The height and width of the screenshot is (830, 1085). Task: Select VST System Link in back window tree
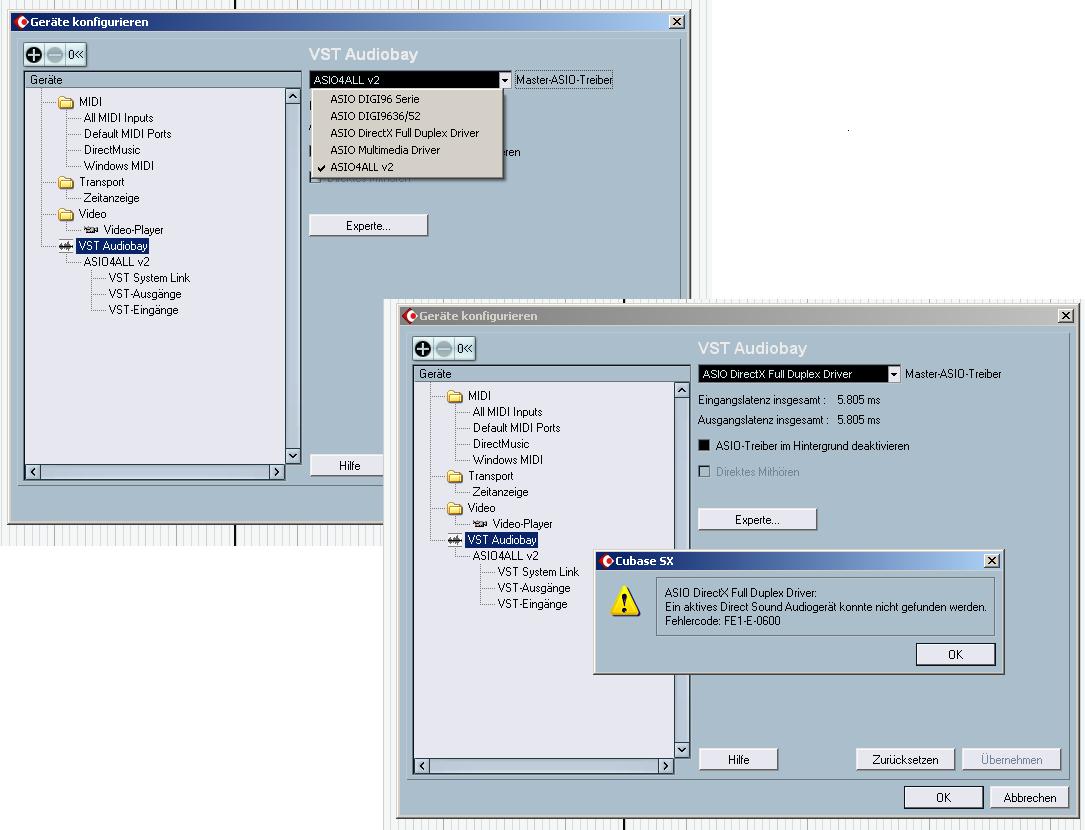(x=149, y=278)
